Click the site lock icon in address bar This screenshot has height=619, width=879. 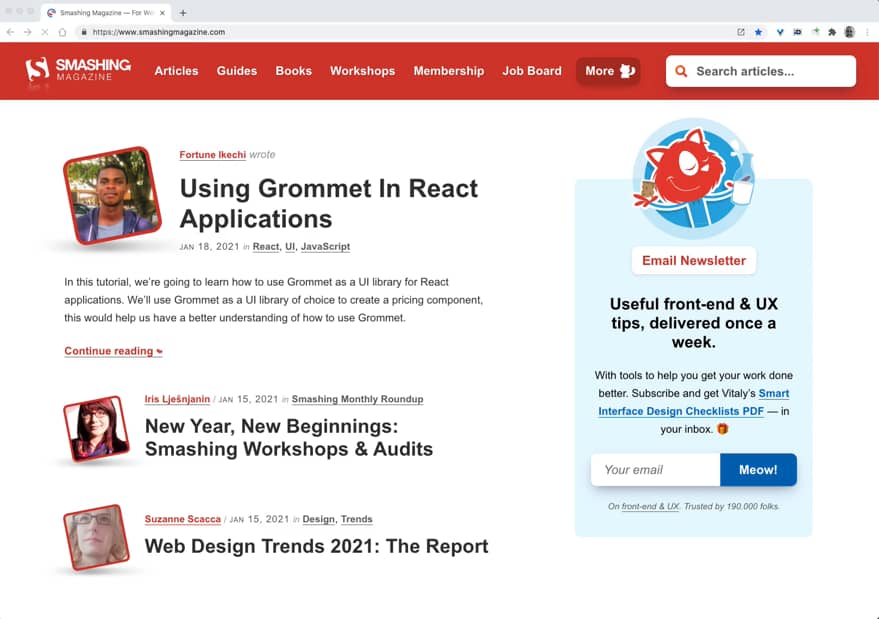(84, 32)
